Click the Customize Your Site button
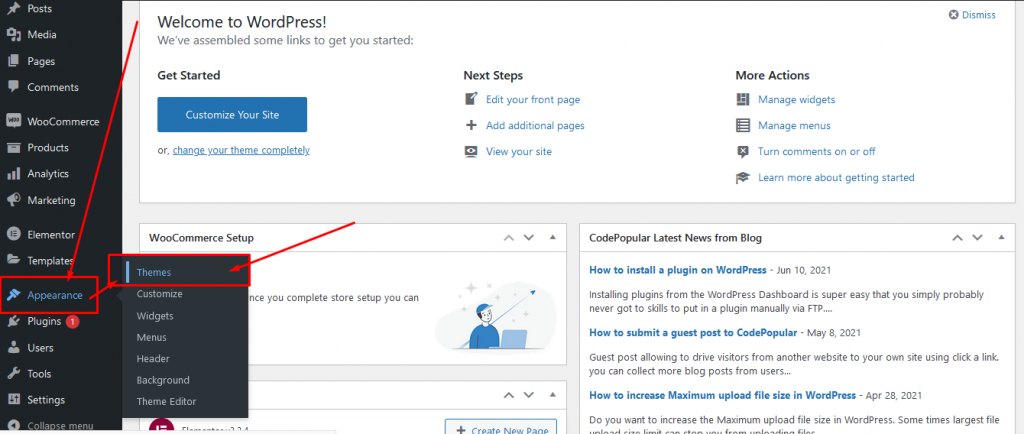This screenshot has width=1024, height=434. click(232, 114)
